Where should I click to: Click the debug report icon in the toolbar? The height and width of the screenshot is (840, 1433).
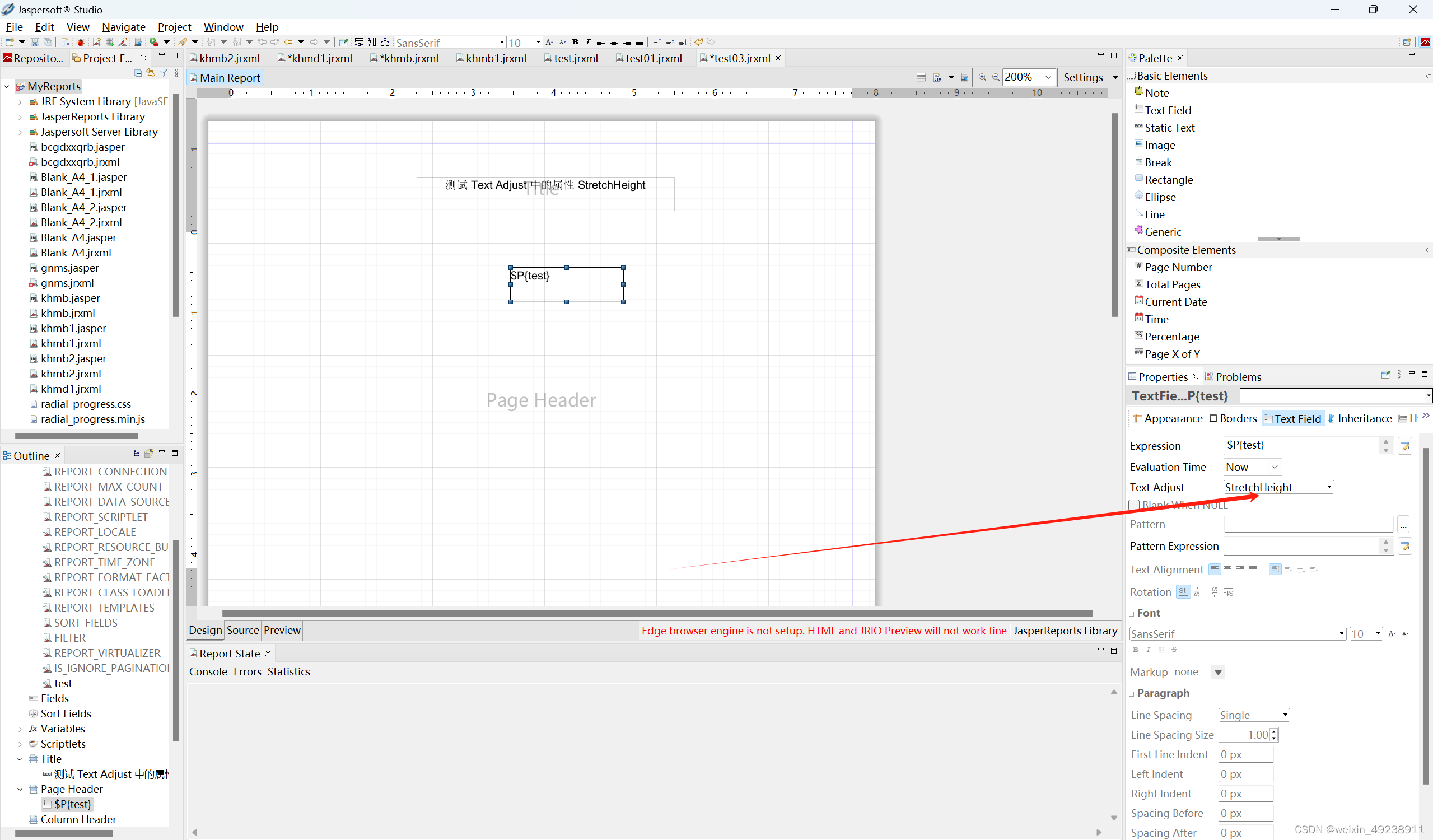[81, 42]
